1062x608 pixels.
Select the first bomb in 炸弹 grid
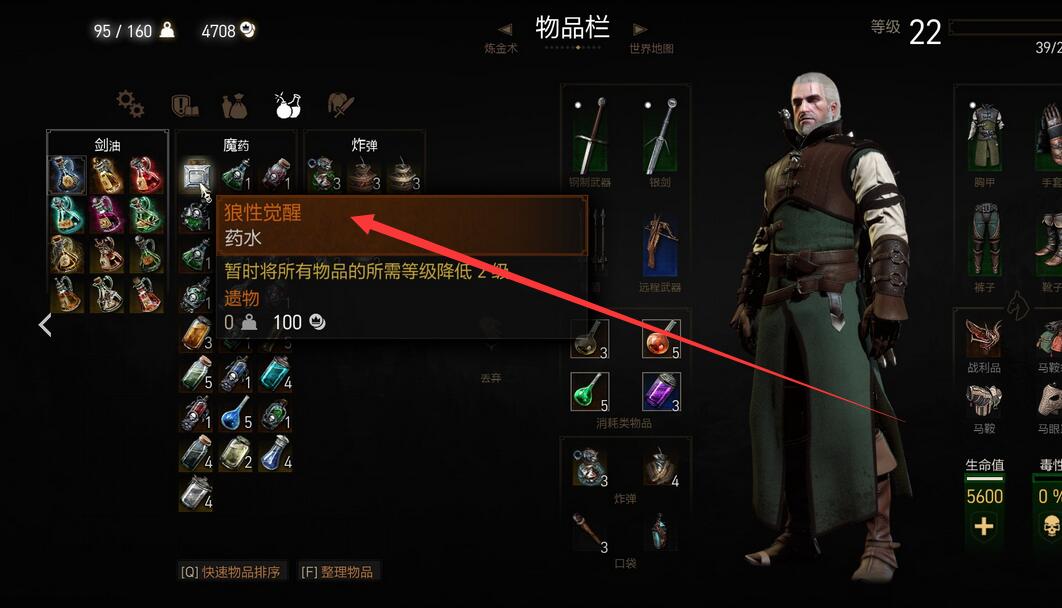323,174
